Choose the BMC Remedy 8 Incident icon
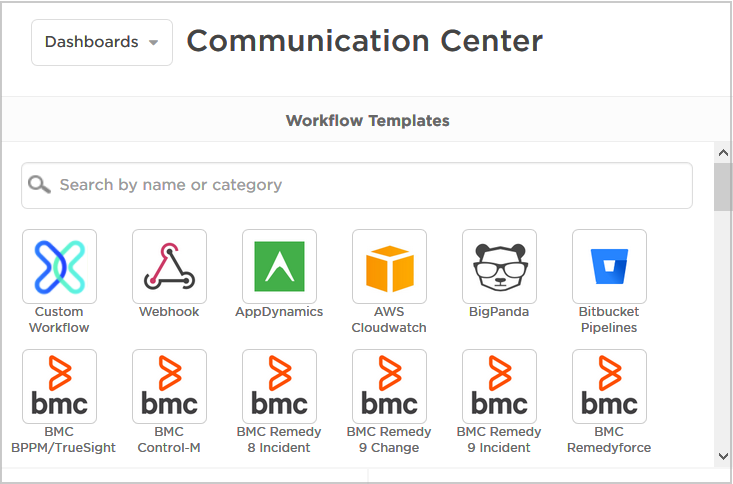Image resolution: width=733 pixels, height=484 pixels. point(280,386)
